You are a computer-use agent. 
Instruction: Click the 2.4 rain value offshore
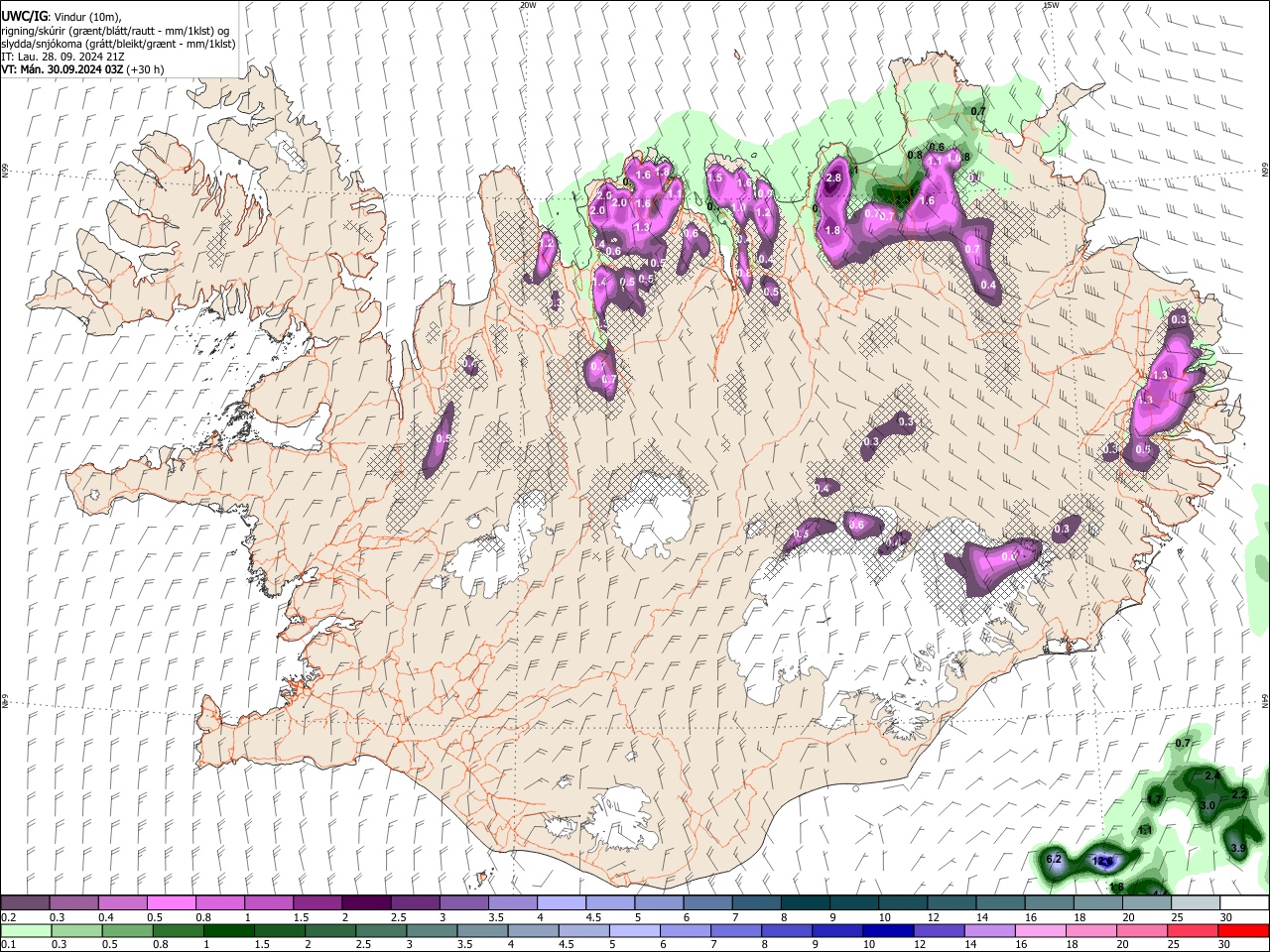click(1211, 775)
